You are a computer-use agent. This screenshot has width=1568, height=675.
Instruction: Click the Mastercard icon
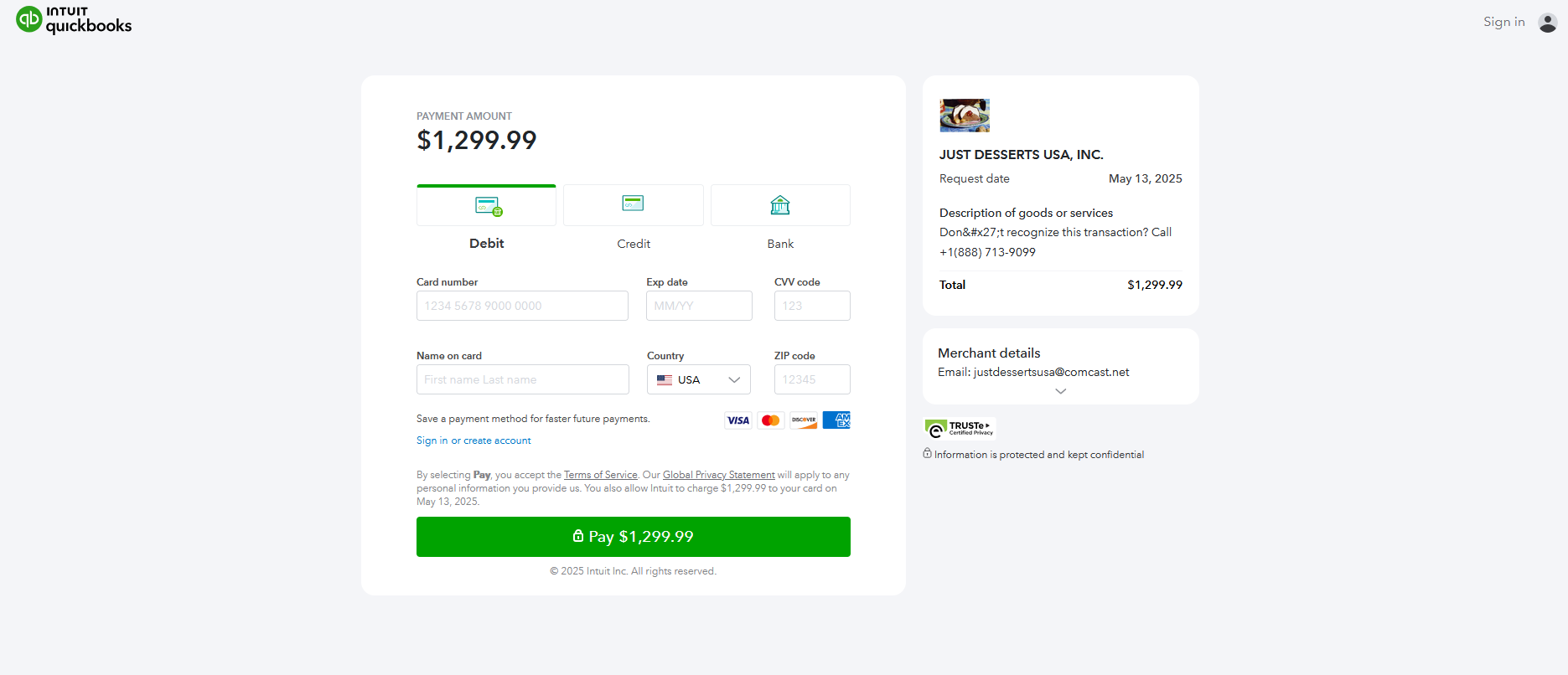[770, 420]
